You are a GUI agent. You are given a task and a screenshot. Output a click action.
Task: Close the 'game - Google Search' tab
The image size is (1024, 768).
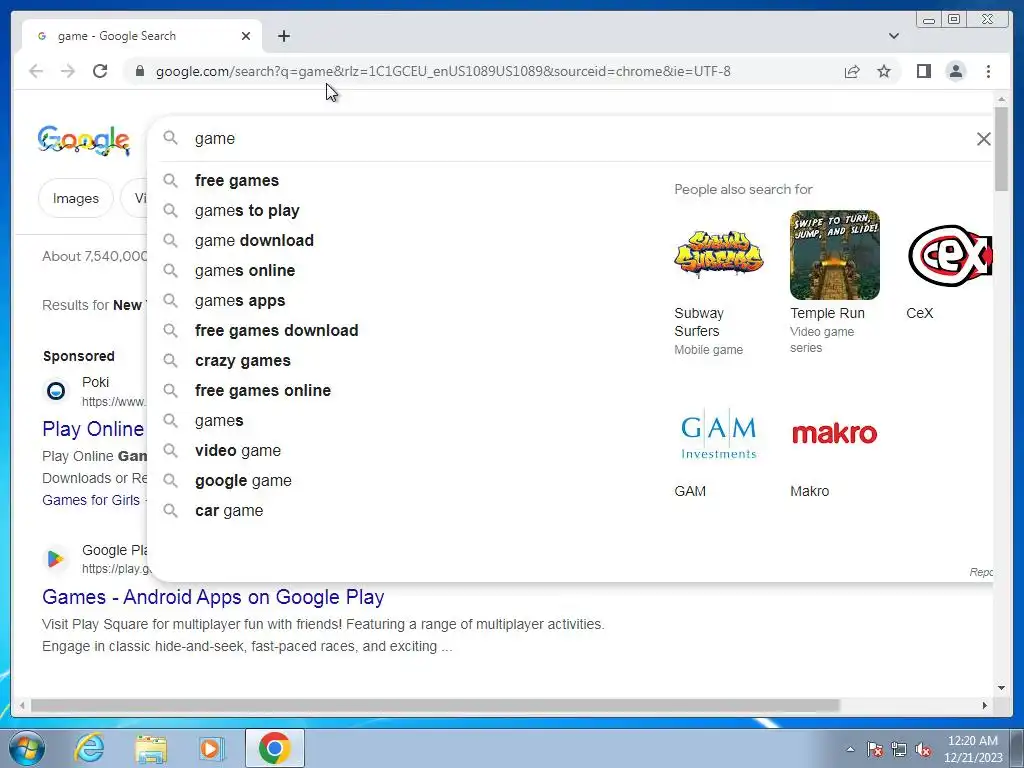click(x=246, y=36)
